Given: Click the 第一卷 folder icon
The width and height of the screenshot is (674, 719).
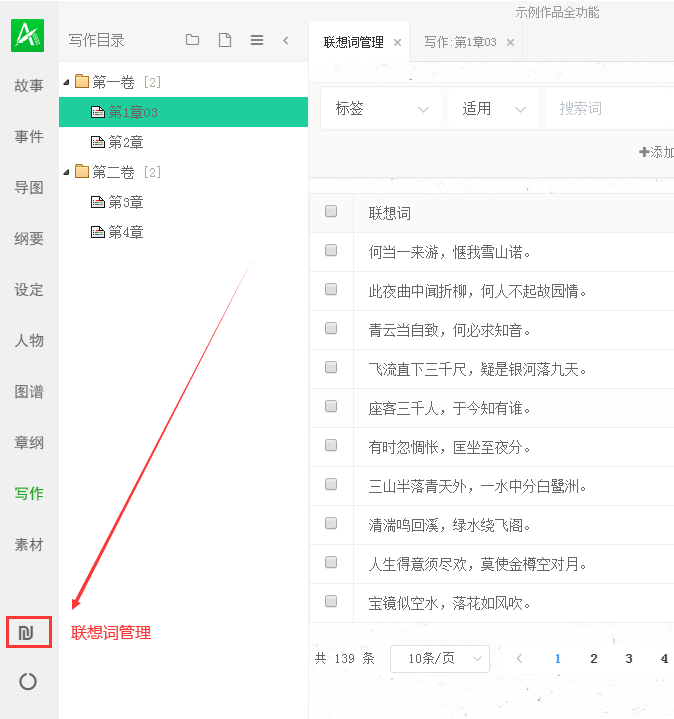Looking at the screenshot, I should tap(82, 82).
